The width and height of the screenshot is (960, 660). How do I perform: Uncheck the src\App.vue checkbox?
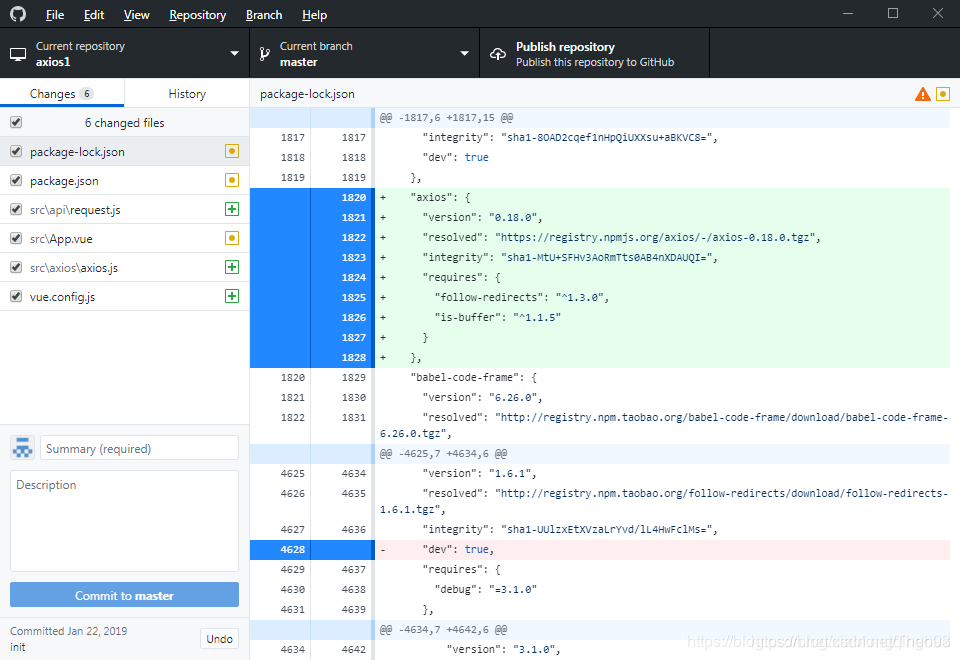16,238
